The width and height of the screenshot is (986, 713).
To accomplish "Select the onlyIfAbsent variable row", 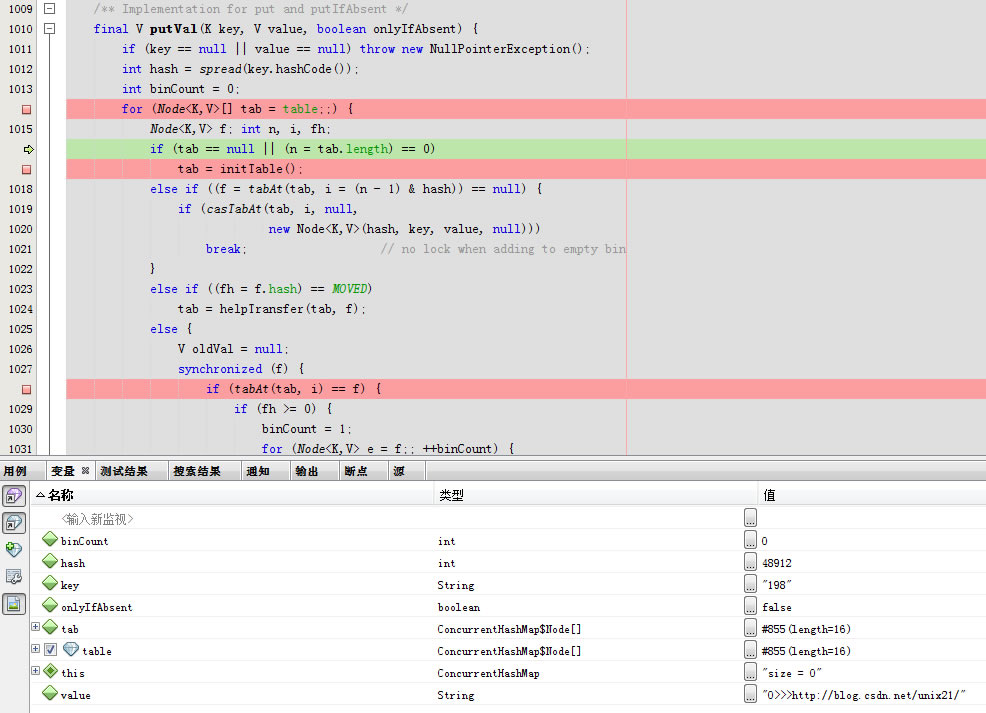I will [508, 607].
